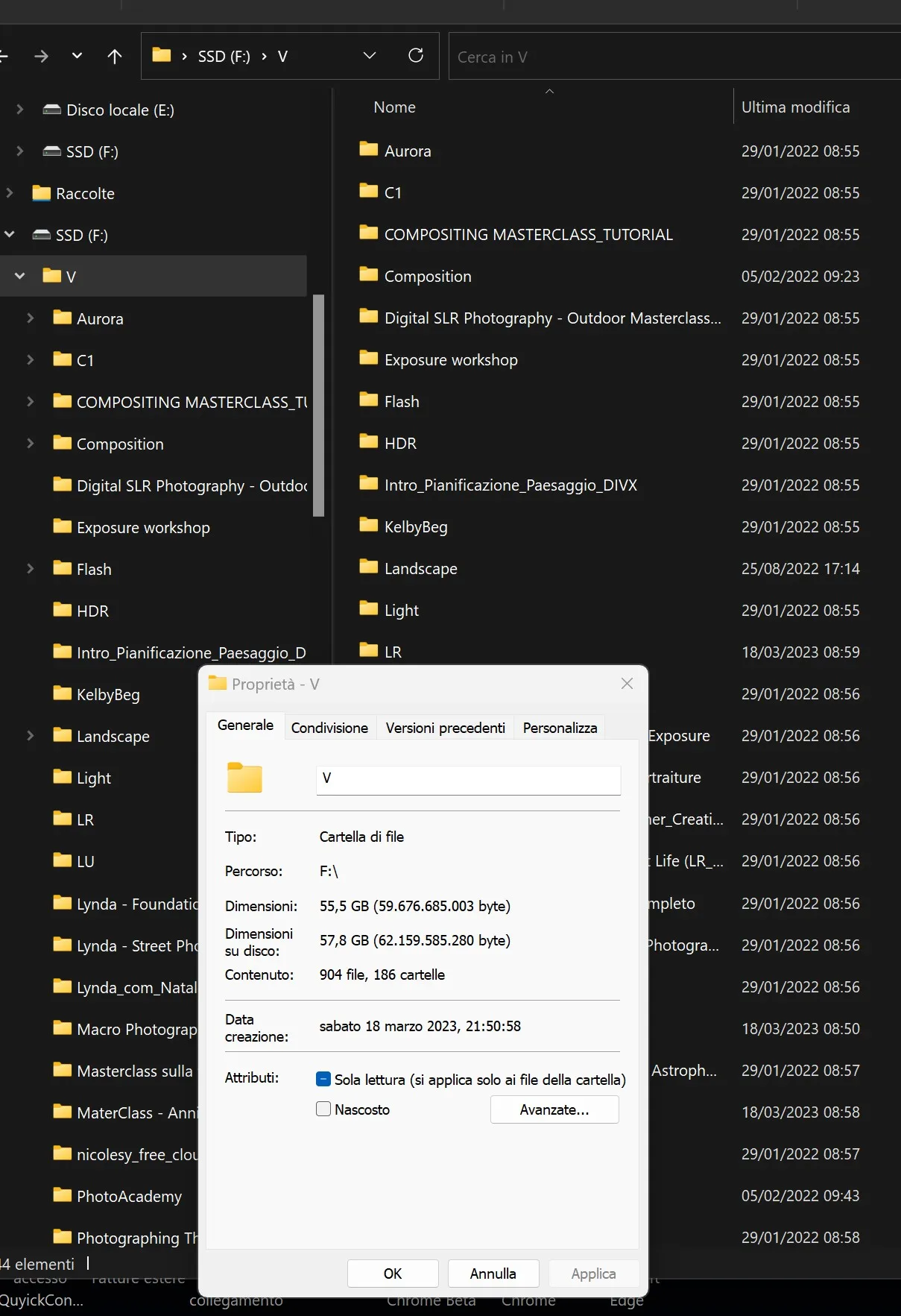Viewport: 901px width, 1316px height.
Task: Click the Cerca in V search field
Action: point(674,57)
